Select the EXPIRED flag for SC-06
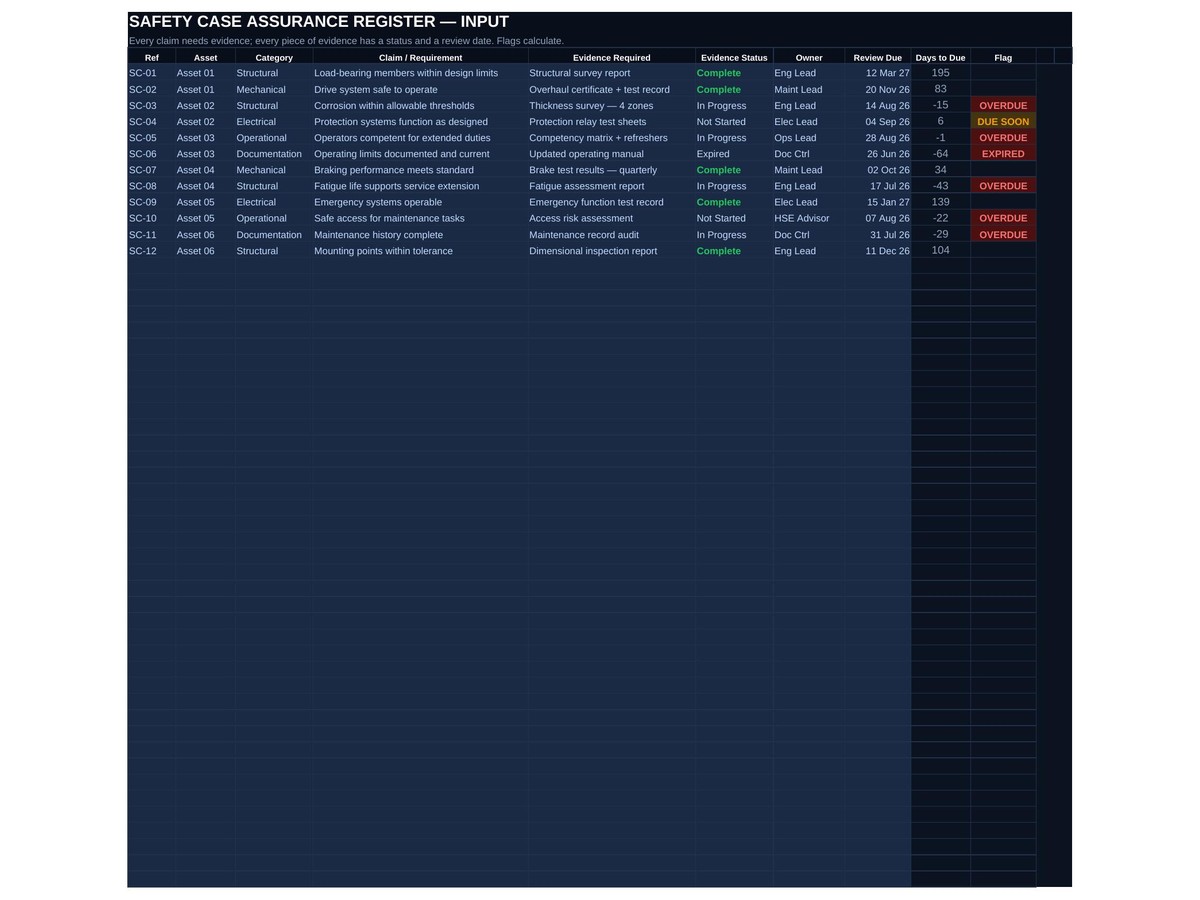The width and height of the screenshot is (1200, 900). pyautogui.click(x=1003, y=154)
